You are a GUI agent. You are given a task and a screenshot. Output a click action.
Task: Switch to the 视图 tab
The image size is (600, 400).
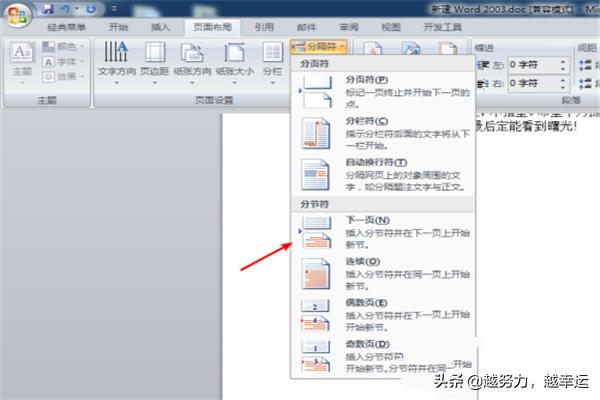391,27
